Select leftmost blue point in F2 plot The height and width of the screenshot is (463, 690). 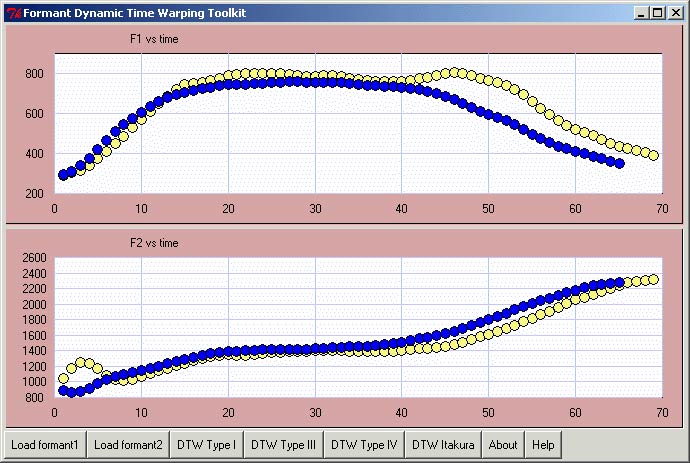[63, 390]
